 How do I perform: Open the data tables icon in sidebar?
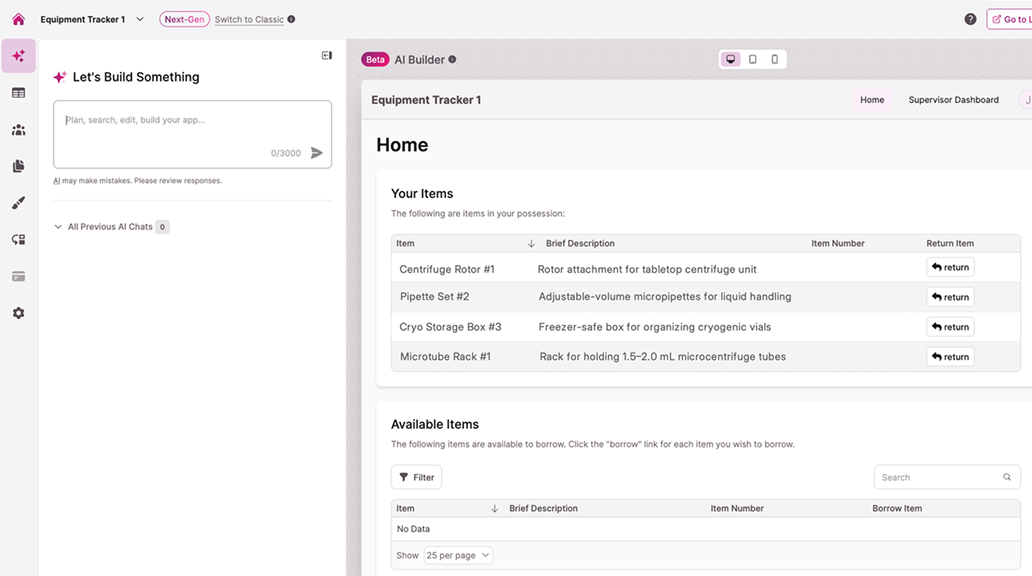pyautogui.click(x=18, y=93)
